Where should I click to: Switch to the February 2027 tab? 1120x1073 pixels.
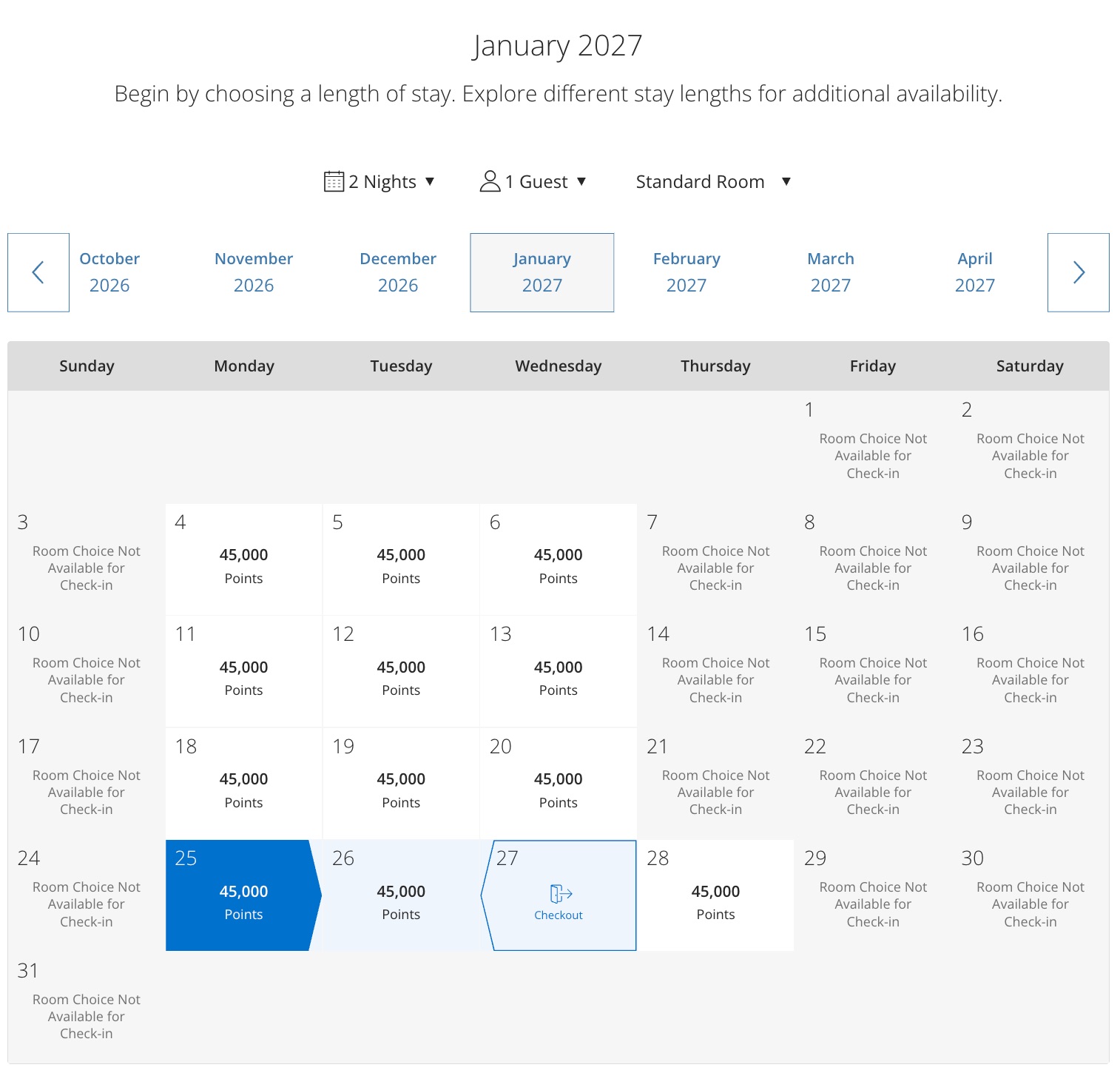(x=686, y=272)
